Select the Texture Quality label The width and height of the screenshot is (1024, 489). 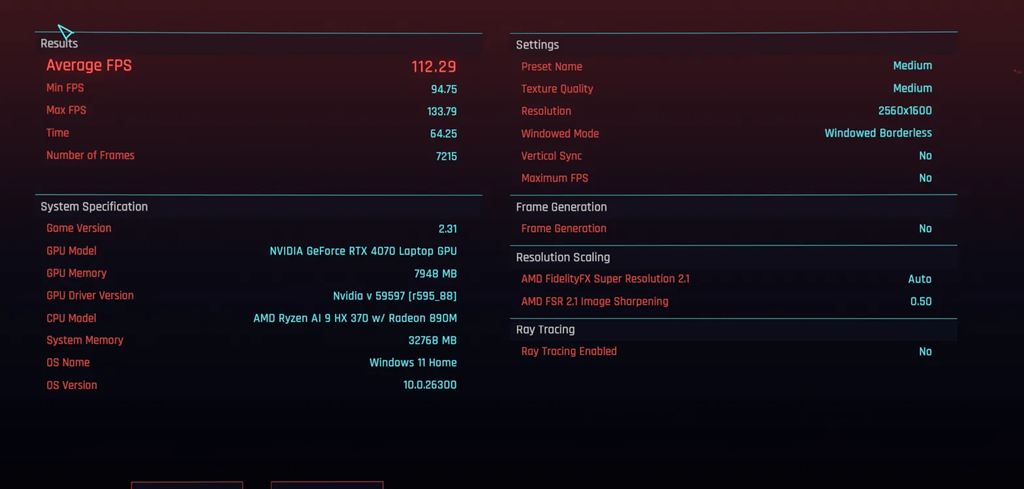click(557, 89)
